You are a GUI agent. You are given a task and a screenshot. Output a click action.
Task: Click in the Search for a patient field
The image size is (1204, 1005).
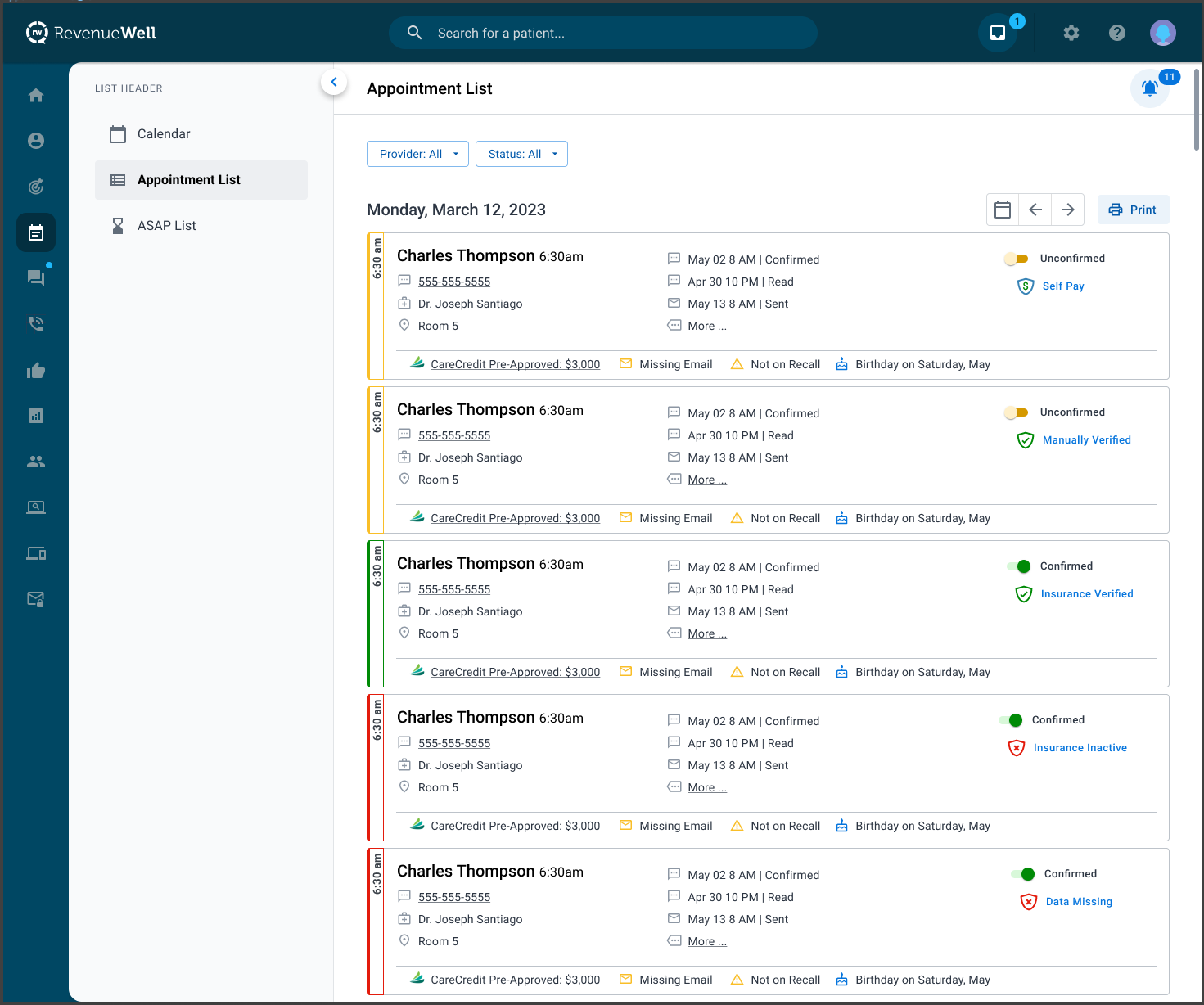coord(603,33)
